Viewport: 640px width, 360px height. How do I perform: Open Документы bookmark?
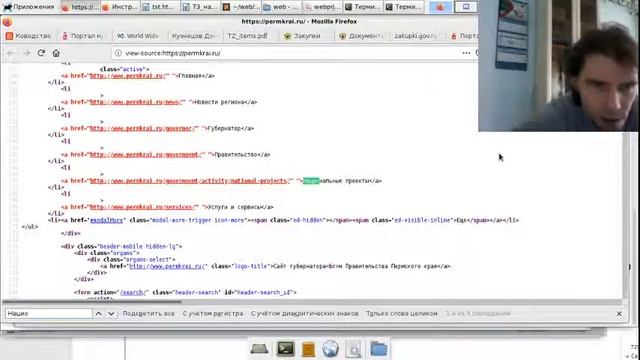point(362,36)
